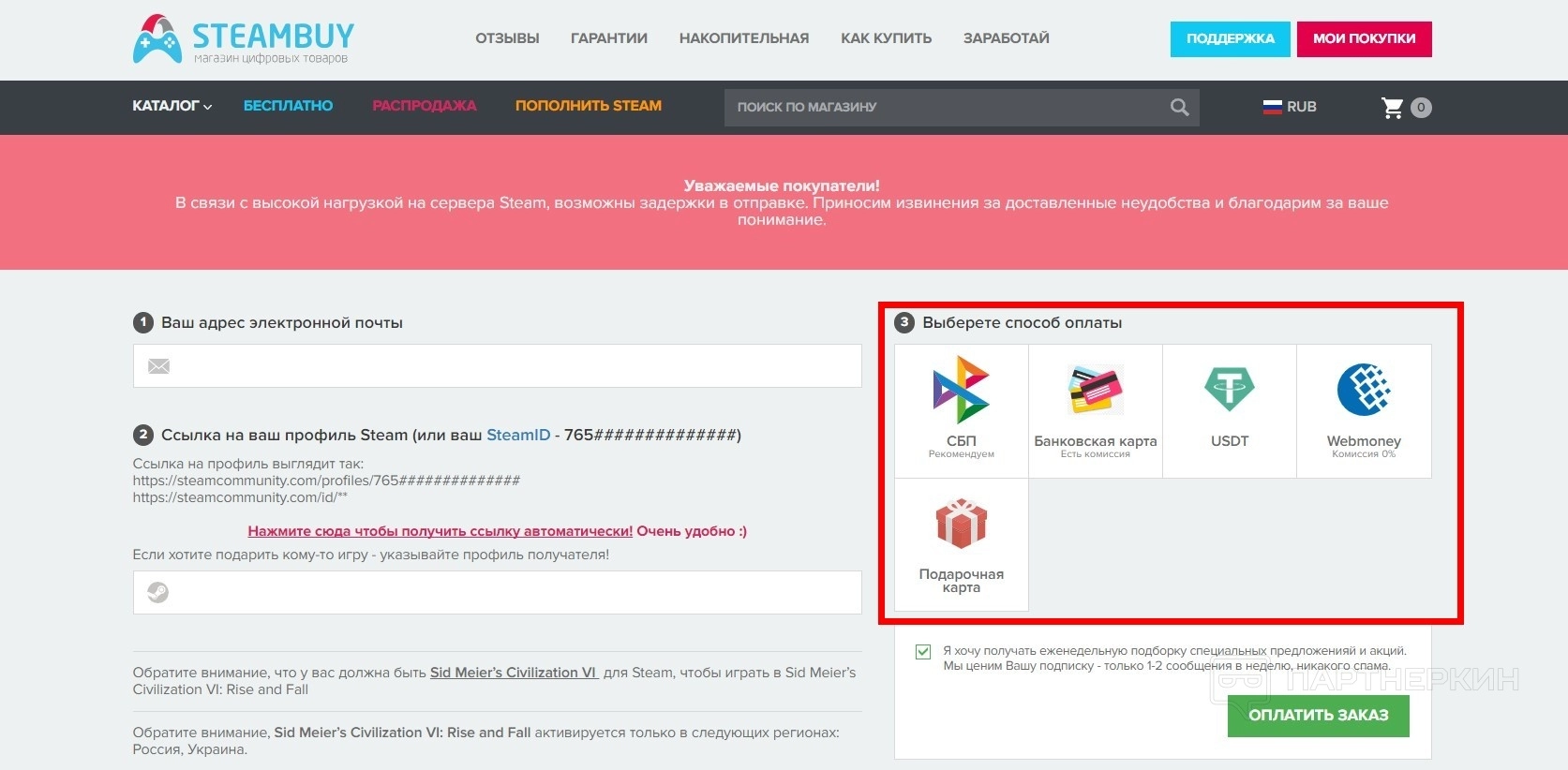Image resolution: width=1568 pixels, height=770 pixels.
Task: Click the email address input field
Action: [497, 365]
